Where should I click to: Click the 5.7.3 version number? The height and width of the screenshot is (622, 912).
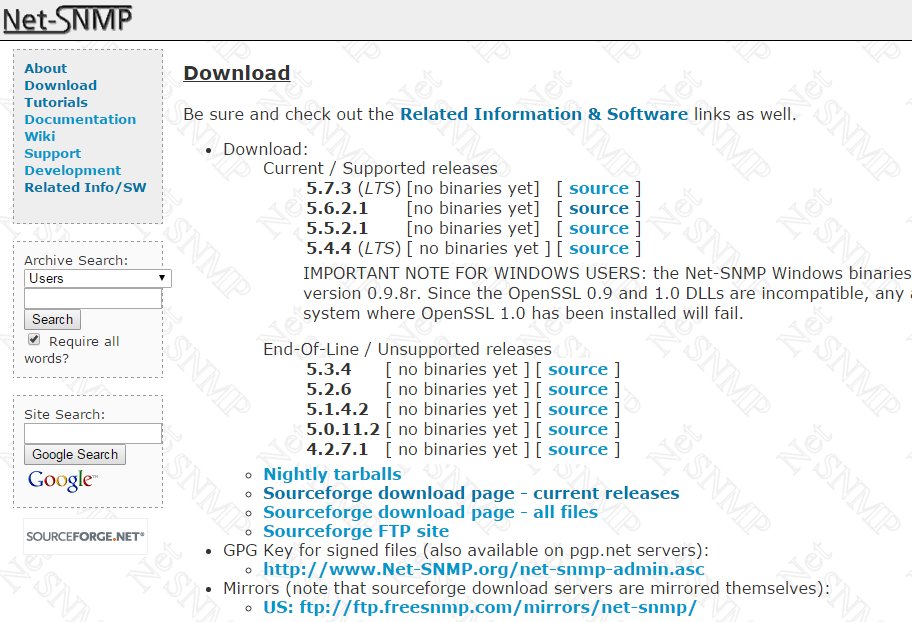pyautogui.click(x=329, y=189)
